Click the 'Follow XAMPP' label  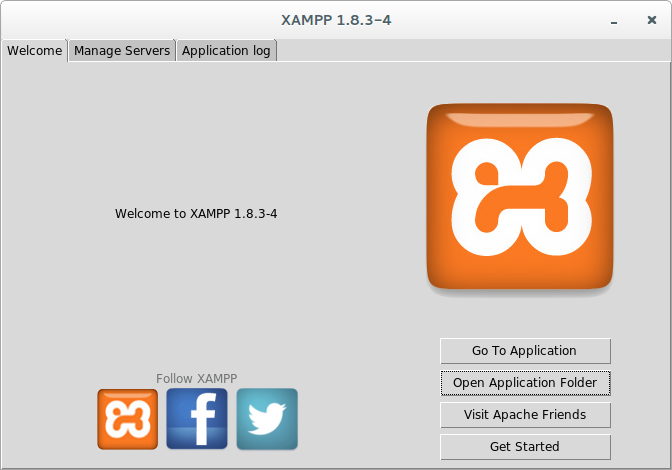(x=196, y=378)
